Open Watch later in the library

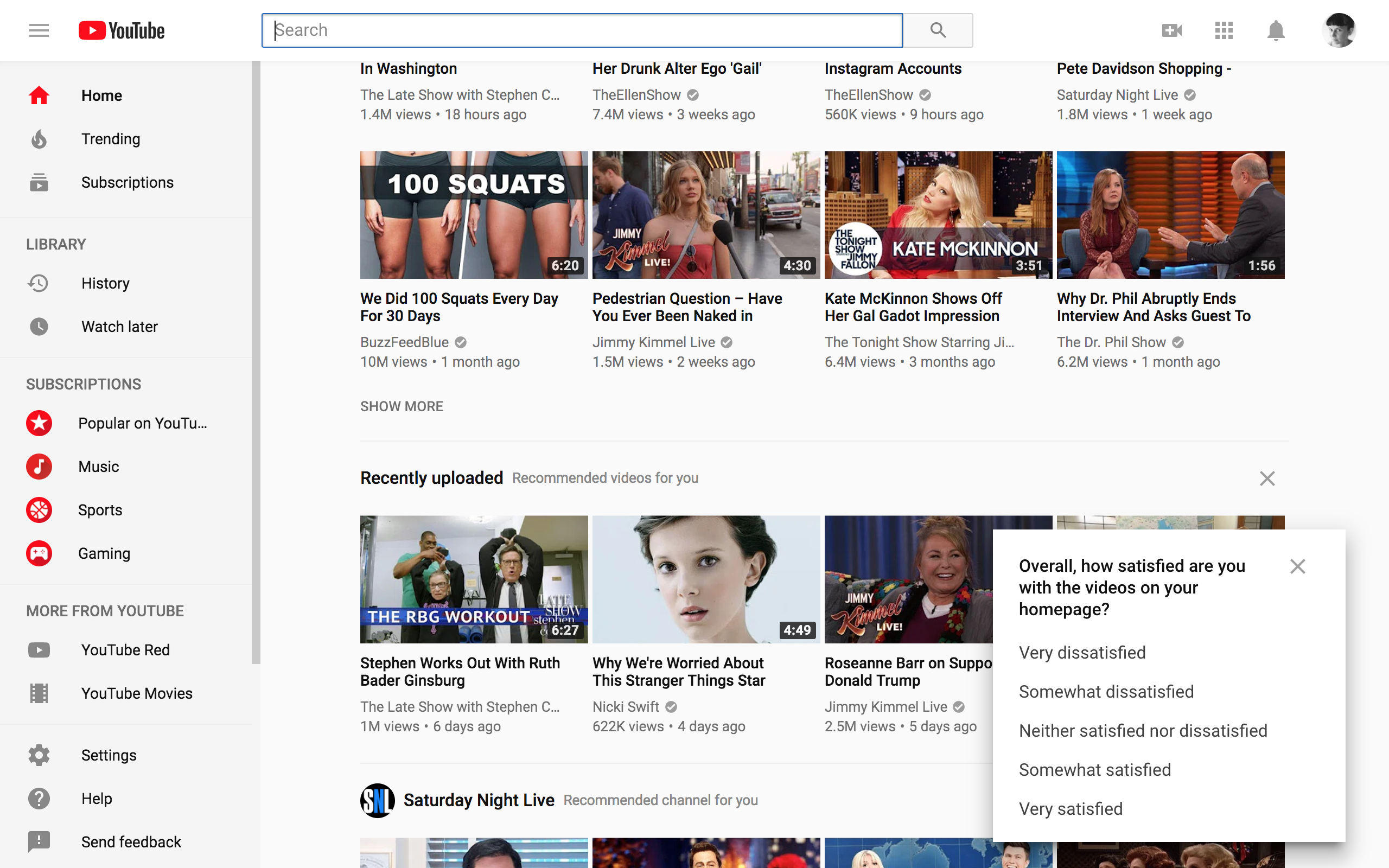pos(126,327)
